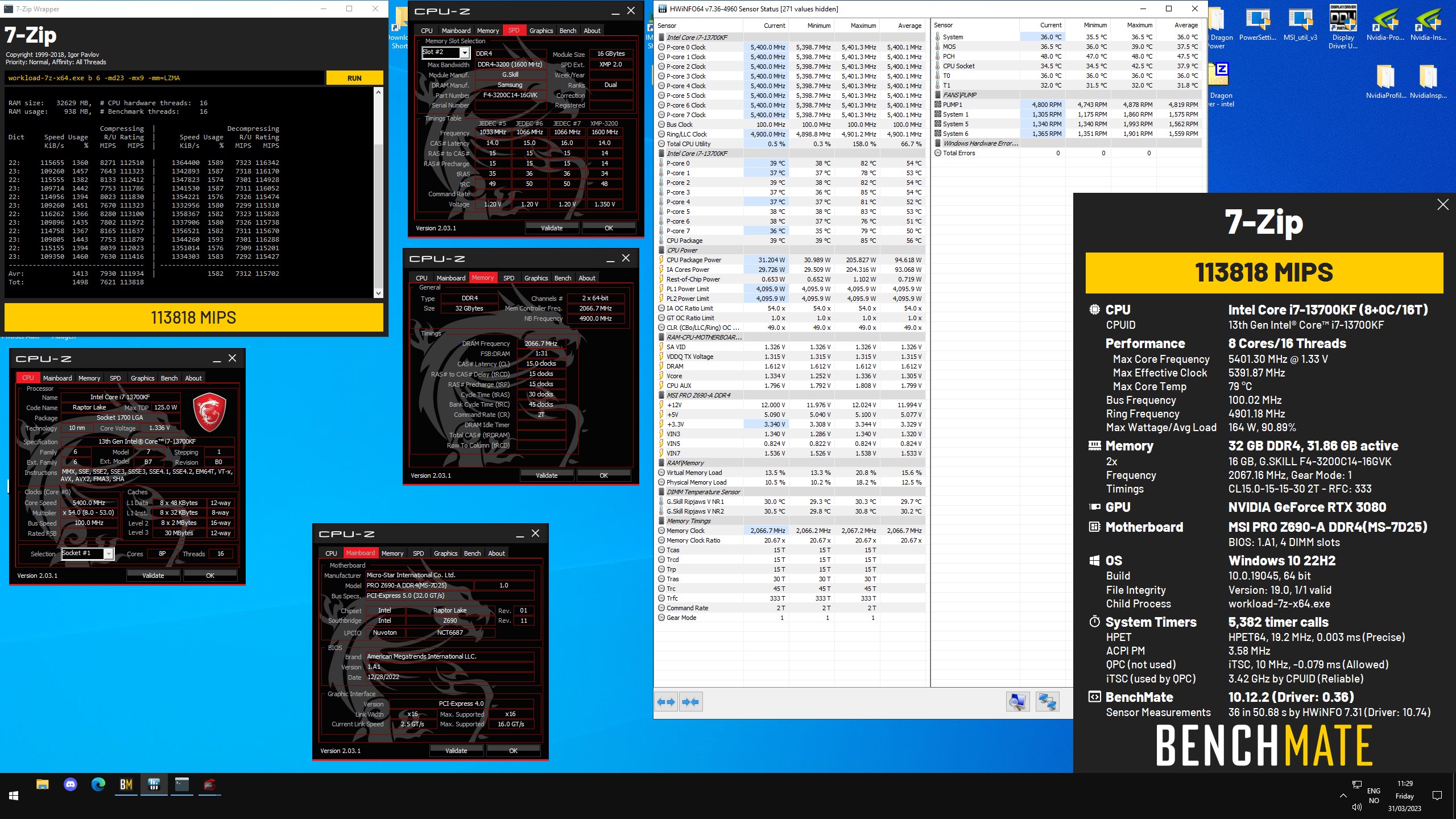The width and height of the screenshot is (1456, 819).
Task: Click the 7-Zip output scroll-up arrow
Action: tap(378, 92)
